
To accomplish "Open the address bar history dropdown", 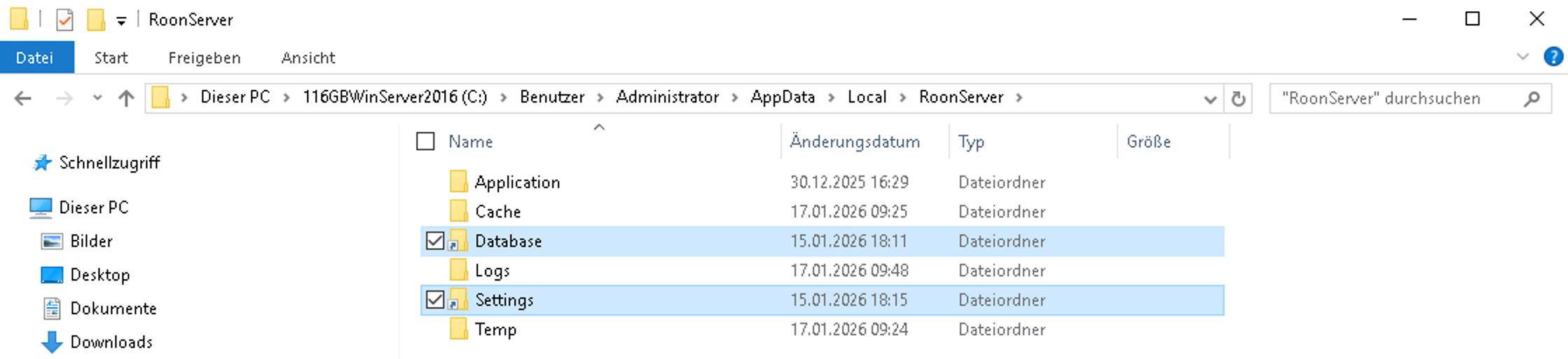I will point(1210,99).
